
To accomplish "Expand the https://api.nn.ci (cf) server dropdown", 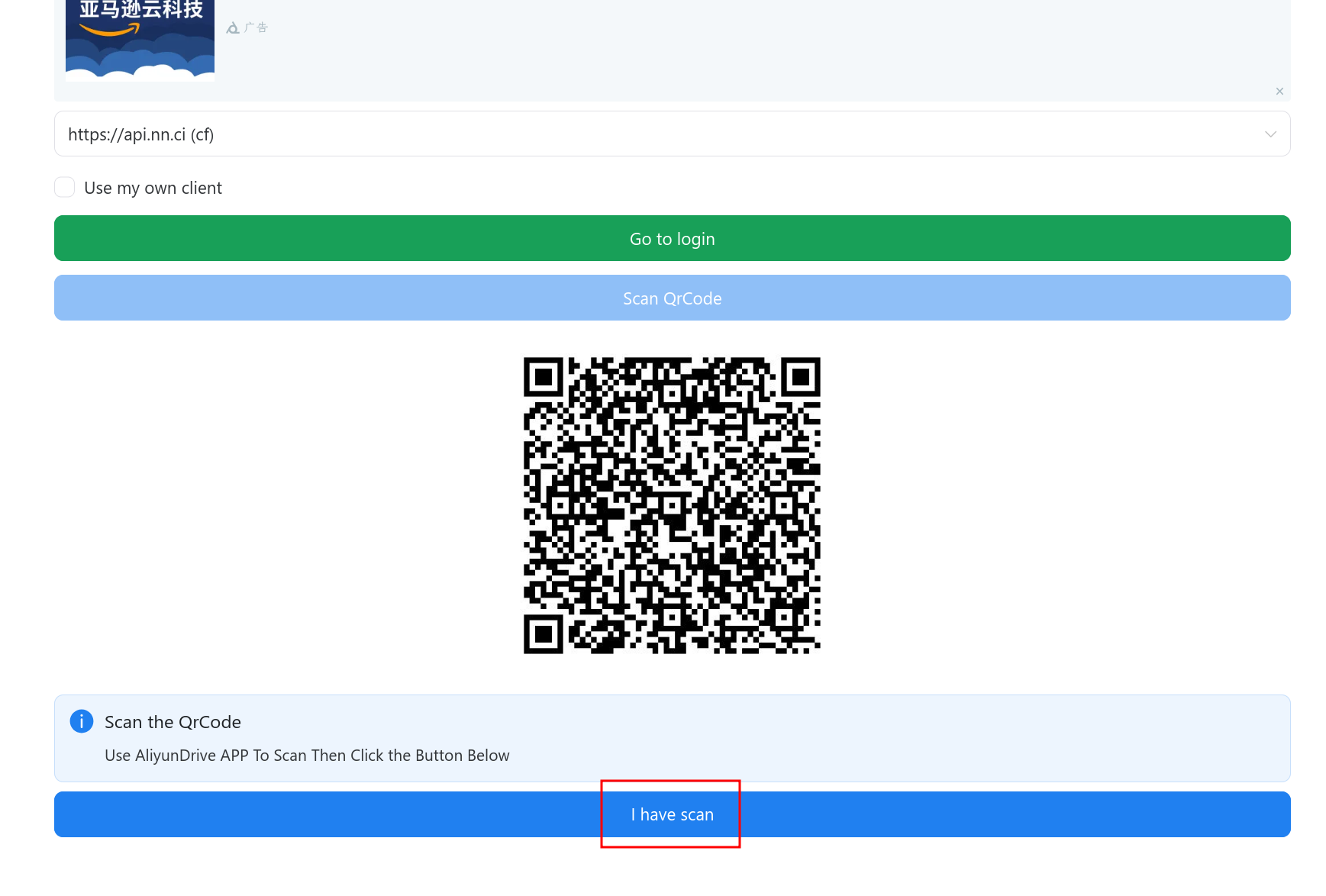I will click(672, 134).
